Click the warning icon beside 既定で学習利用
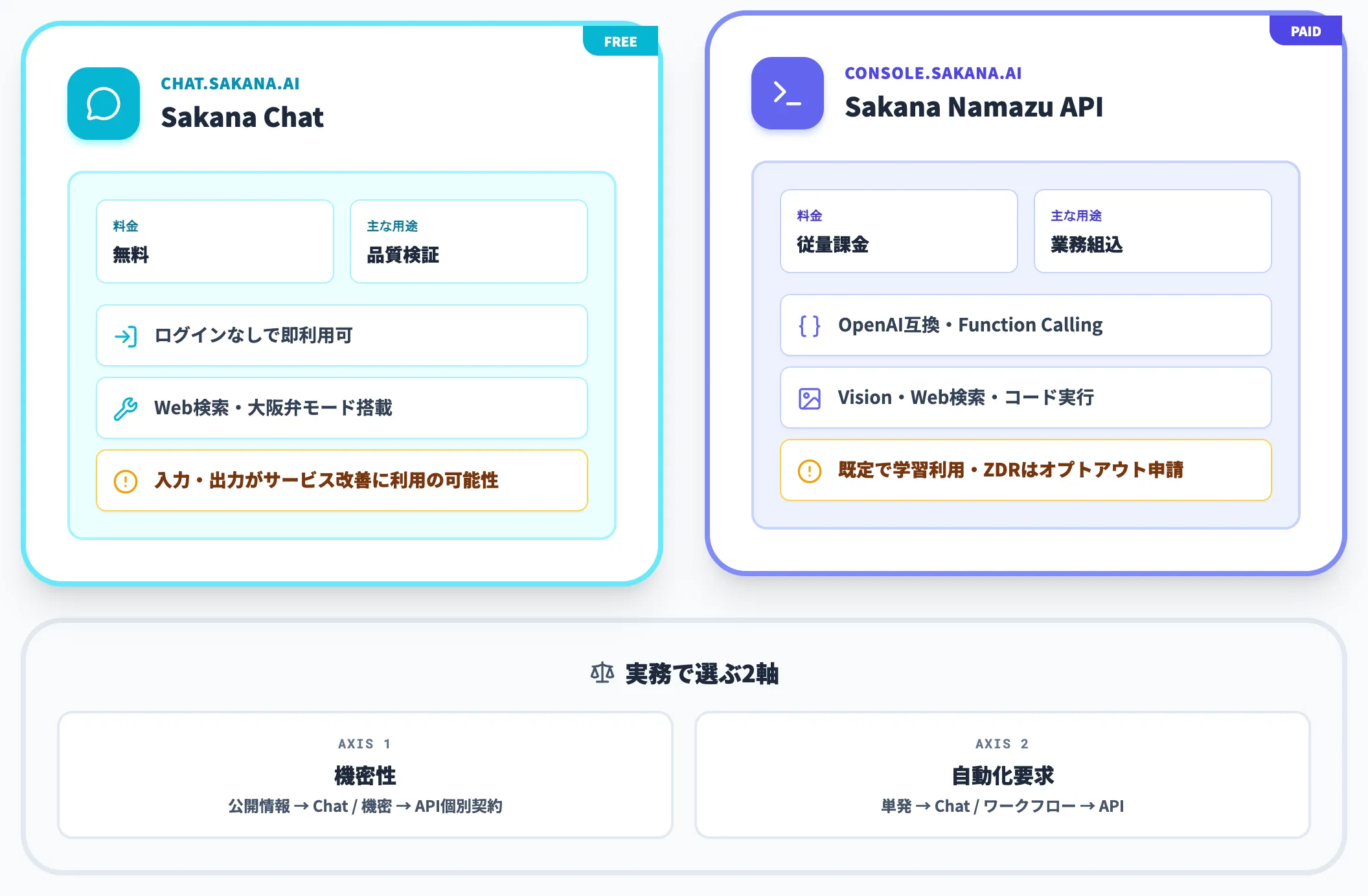1368x896 pixels. [x=810, y=471]
